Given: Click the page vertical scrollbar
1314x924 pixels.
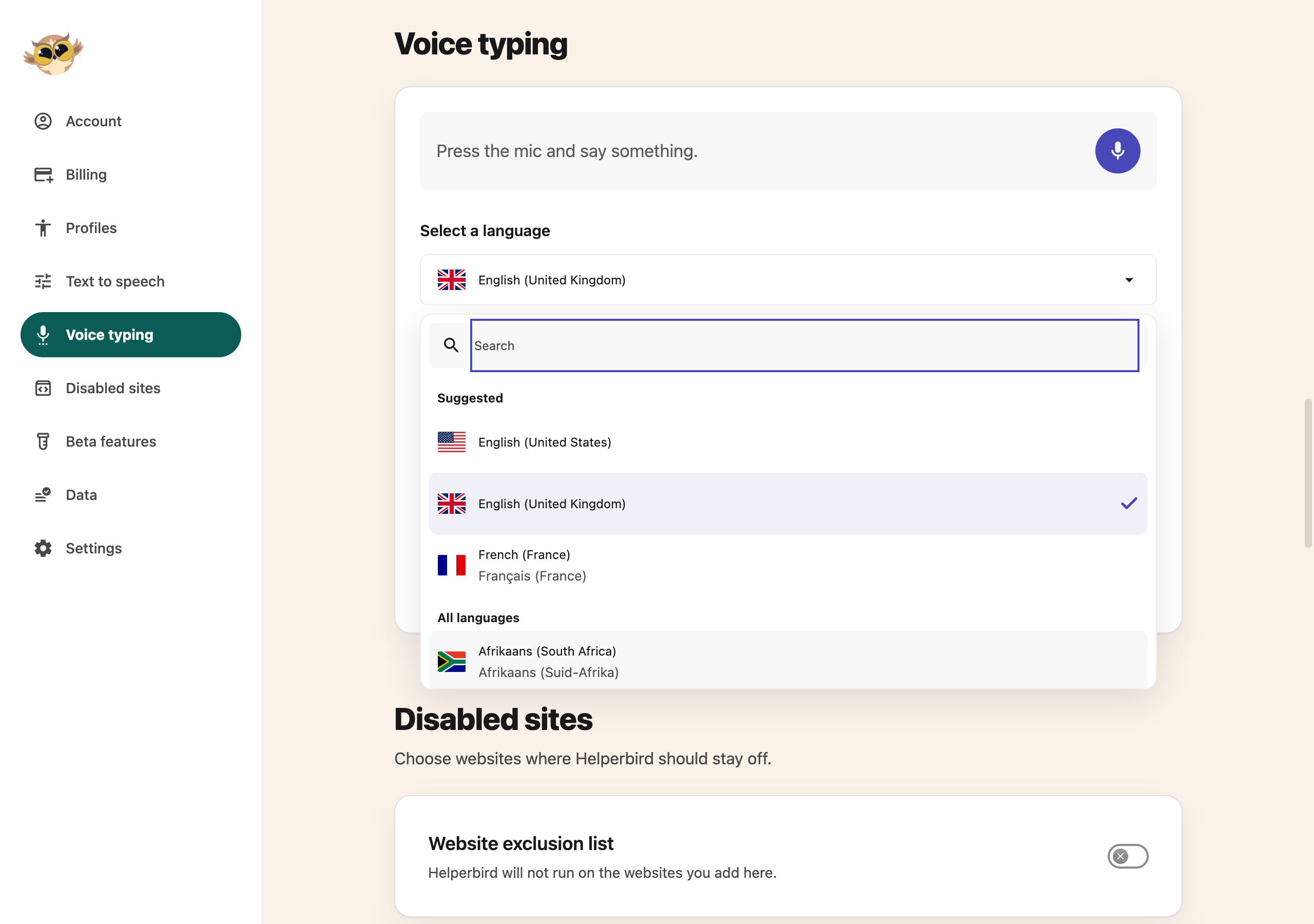Looking at the screenshot, I should 1307,473.
